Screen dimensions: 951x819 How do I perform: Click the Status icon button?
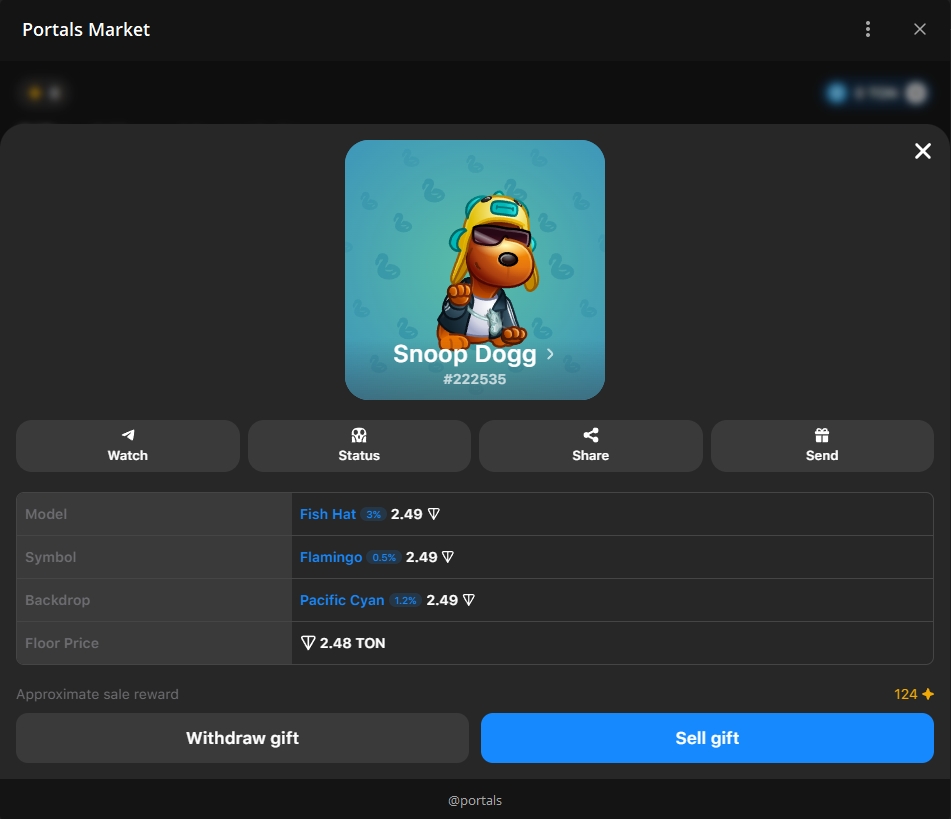[359, 435]
